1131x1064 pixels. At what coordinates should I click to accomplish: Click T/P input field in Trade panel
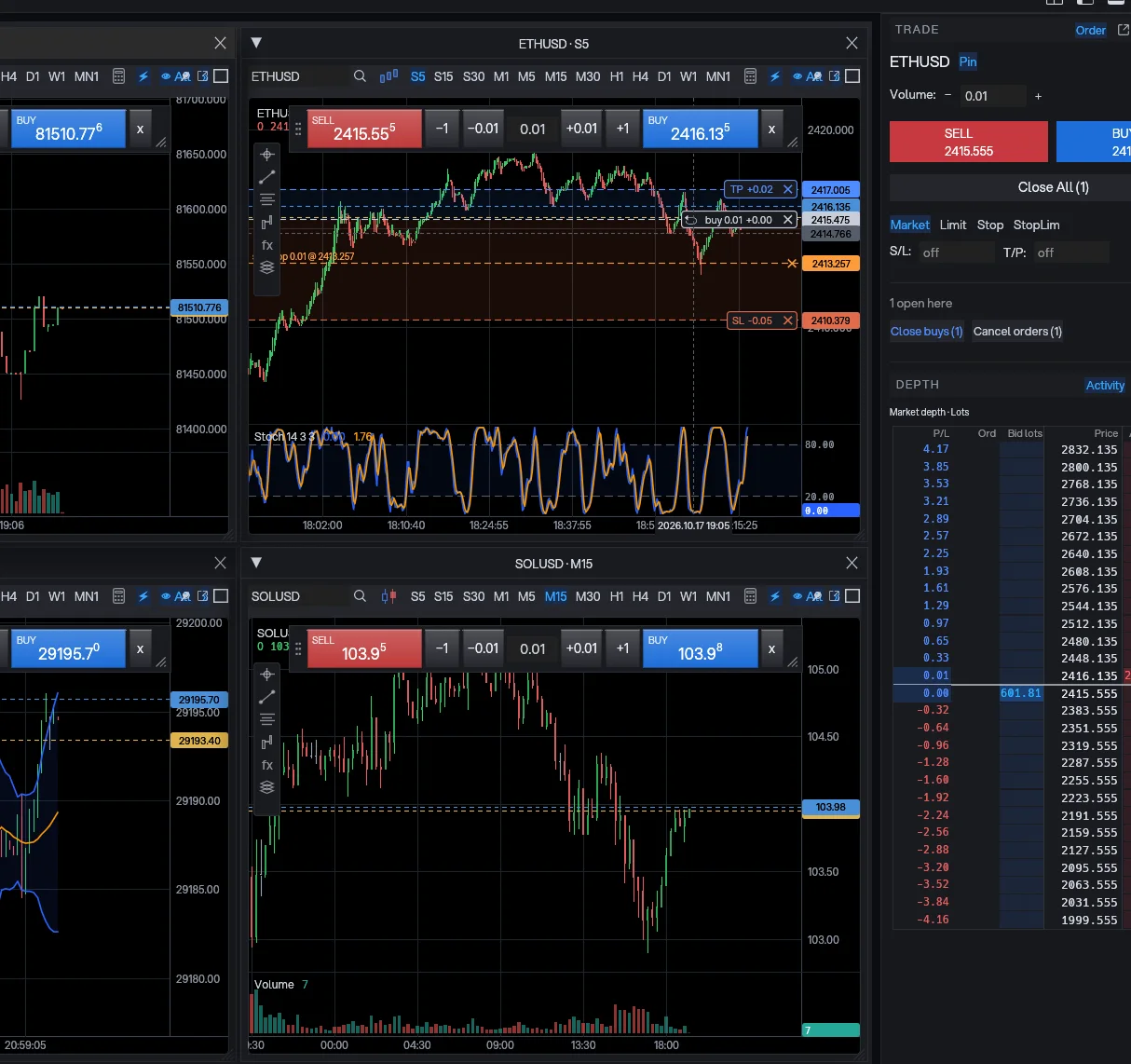(1071, 252)
